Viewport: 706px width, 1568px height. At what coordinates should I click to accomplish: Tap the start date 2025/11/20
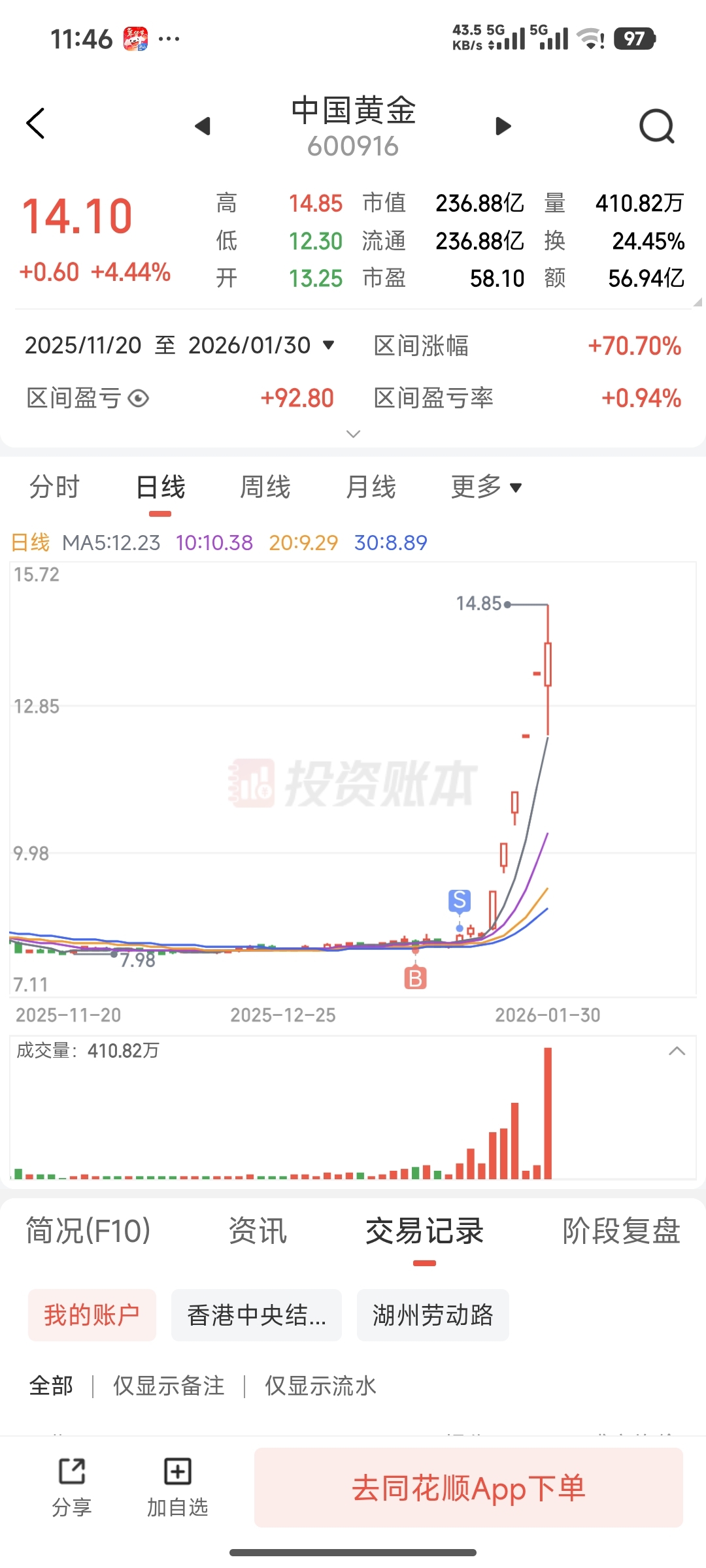[83, 345]
